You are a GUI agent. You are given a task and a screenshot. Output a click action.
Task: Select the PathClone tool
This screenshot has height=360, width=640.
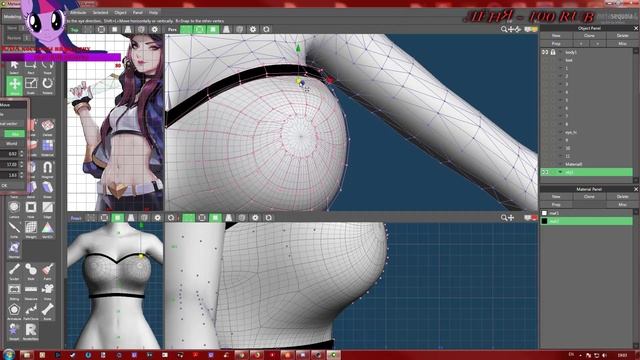pyautogui.click(x=31, y=311)
